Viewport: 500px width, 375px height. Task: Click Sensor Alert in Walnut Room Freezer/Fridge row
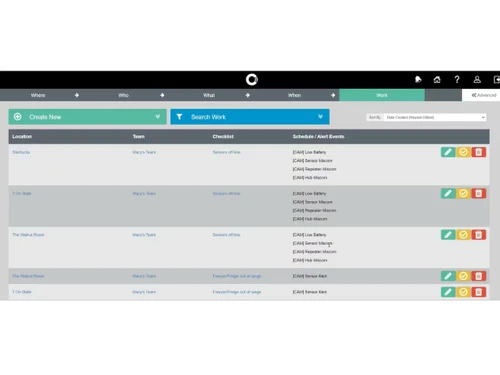(x=310, y=276)
